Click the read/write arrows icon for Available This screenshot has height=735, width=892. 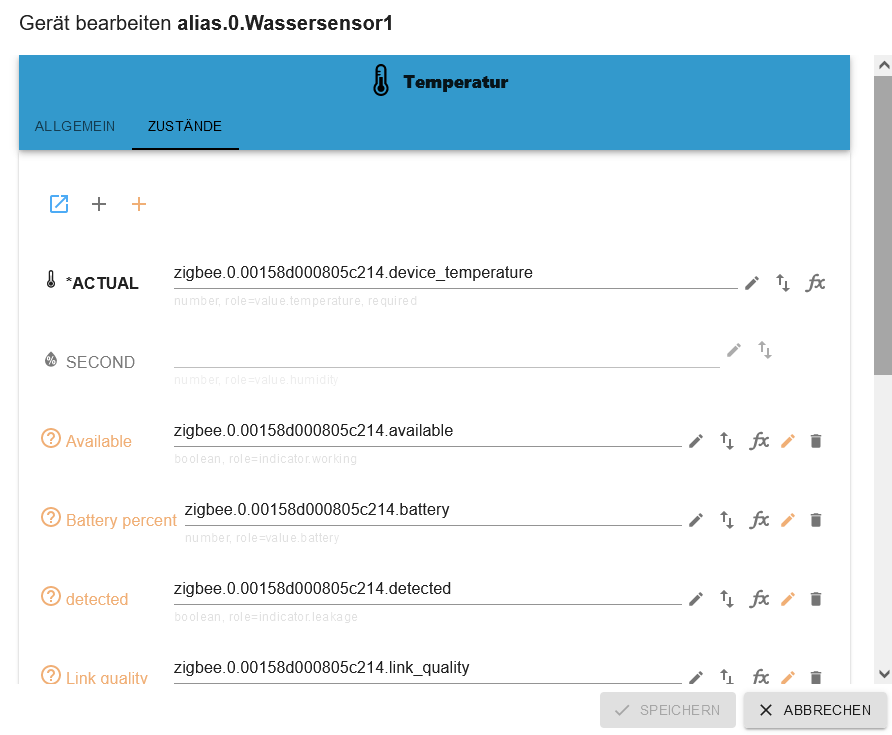coord(727,441)
